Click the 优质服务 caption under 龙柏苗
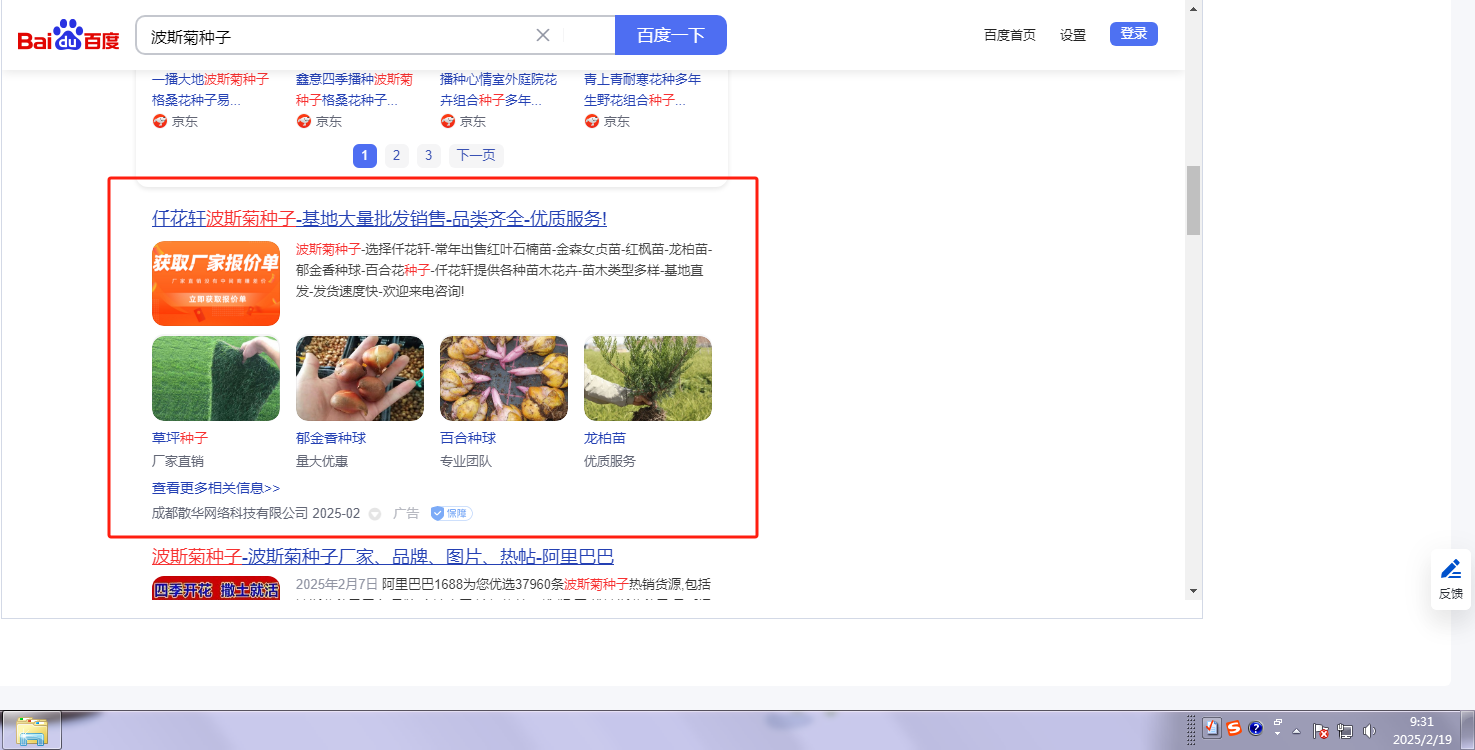1475x750 pixels. pos(610,462)
